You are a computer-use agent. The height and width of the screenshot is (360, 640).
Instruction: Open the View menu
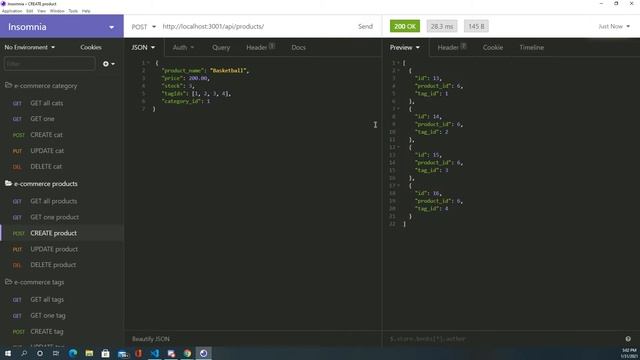click(41, 11)
